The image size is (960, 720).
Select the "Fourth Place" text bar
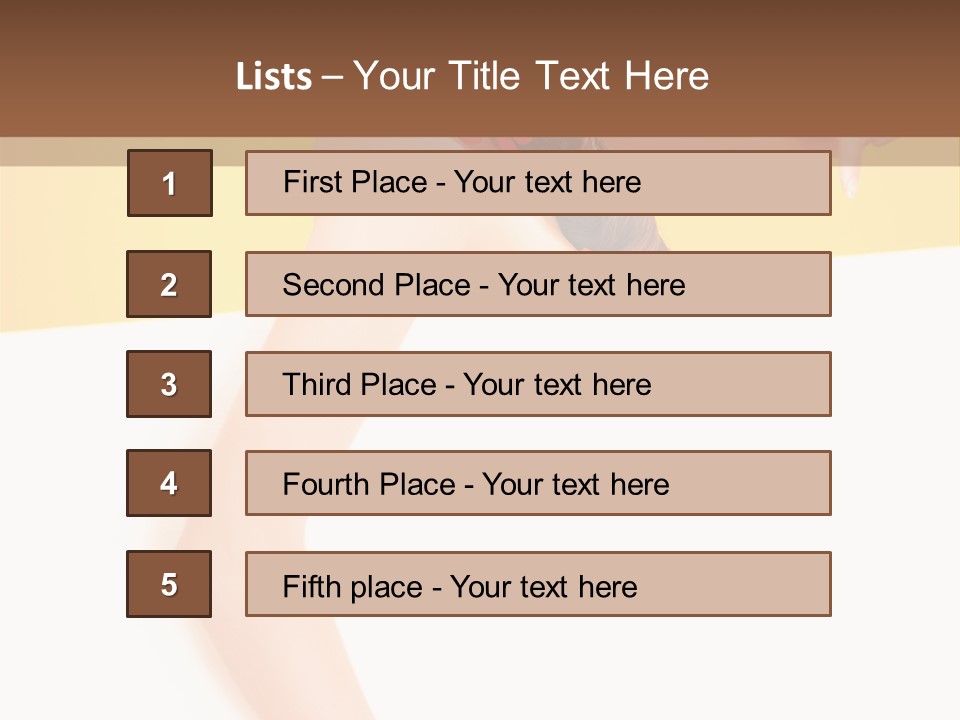(x=538, y=483)
